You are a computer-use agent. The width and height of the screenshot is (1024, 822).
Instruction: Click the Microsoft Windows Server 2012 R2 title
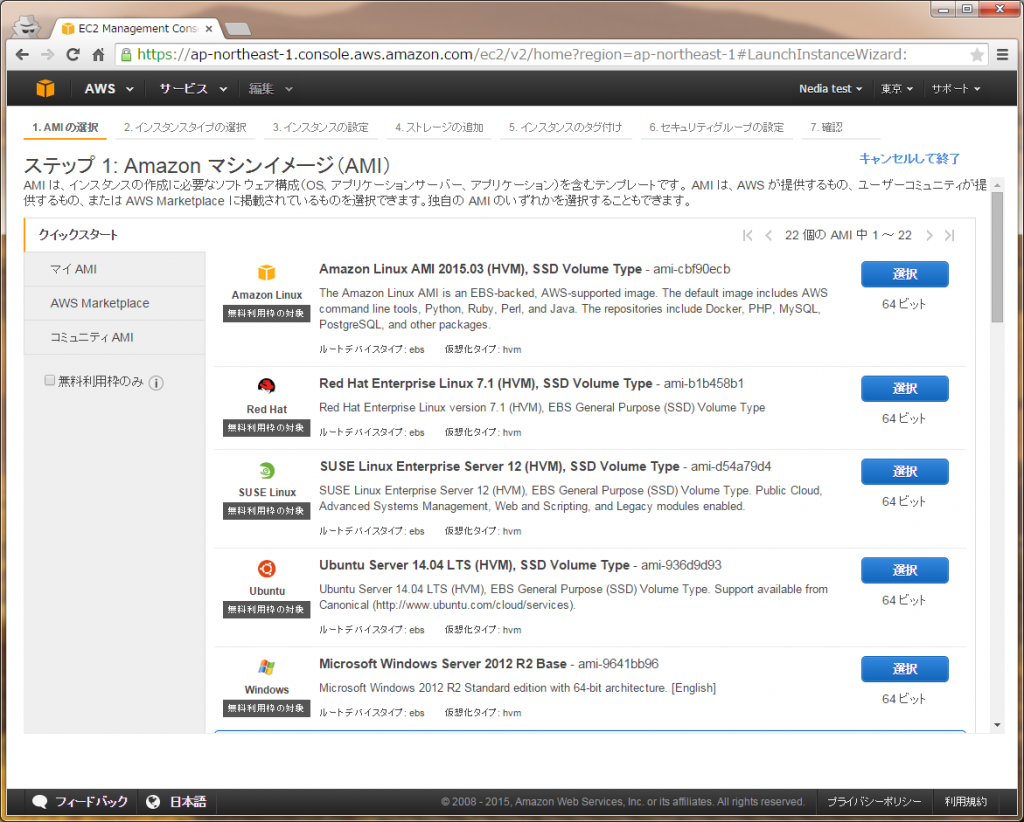[x=443, y=663]
